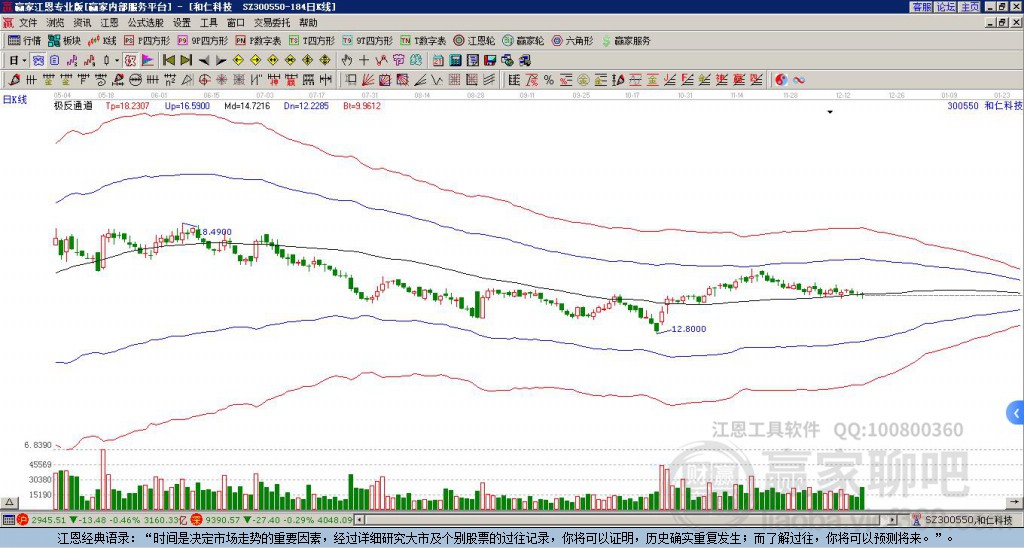This screenshot has height=548, width=1024.
Task: Click horizontal scrollbar left arrow
Action: point(359,520)
